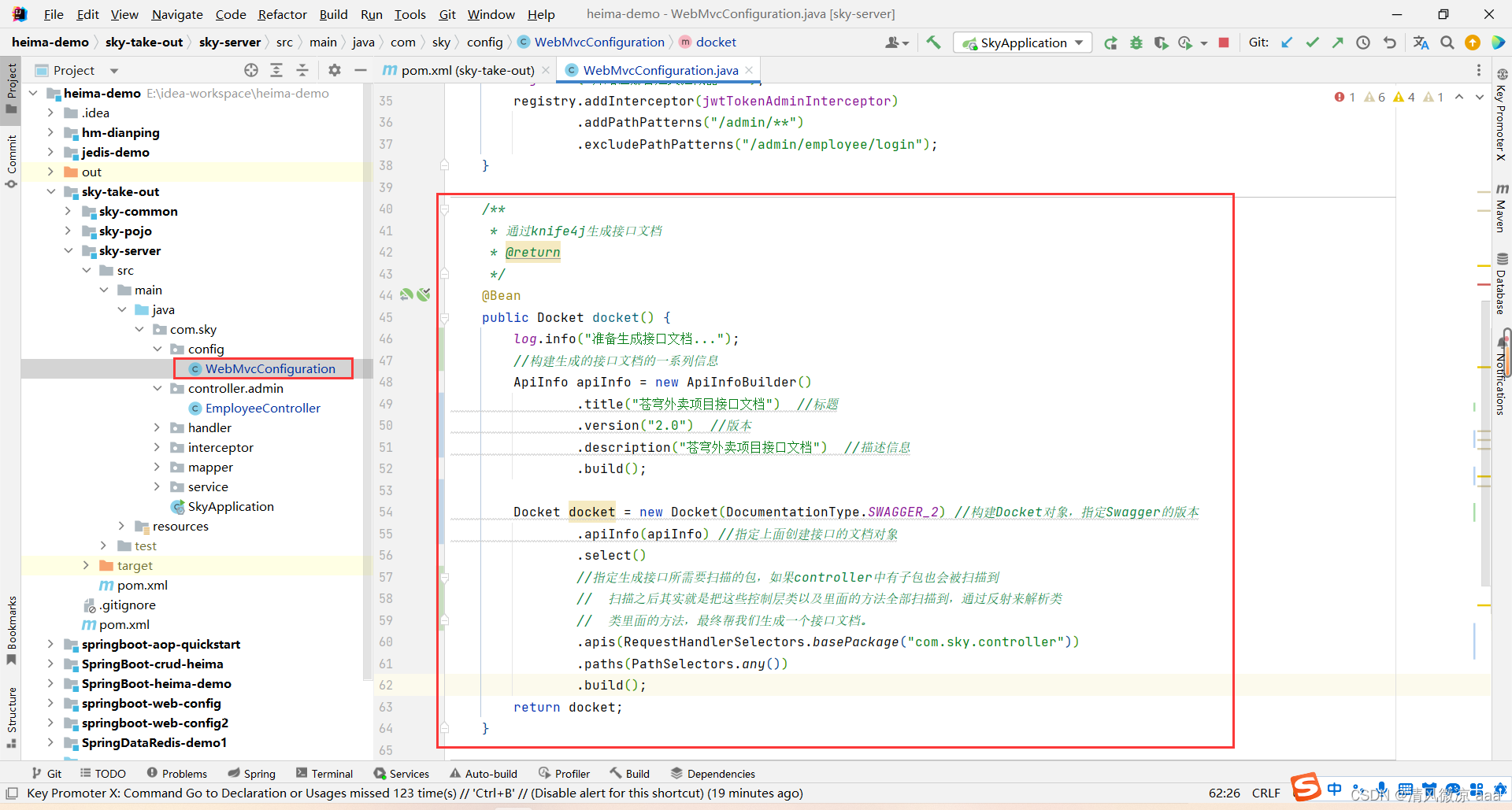Click the errors and warnings inspection widget
The height and width of the screenshot is (810, 1512).
pyautogui.click(x=1389, y=97)
